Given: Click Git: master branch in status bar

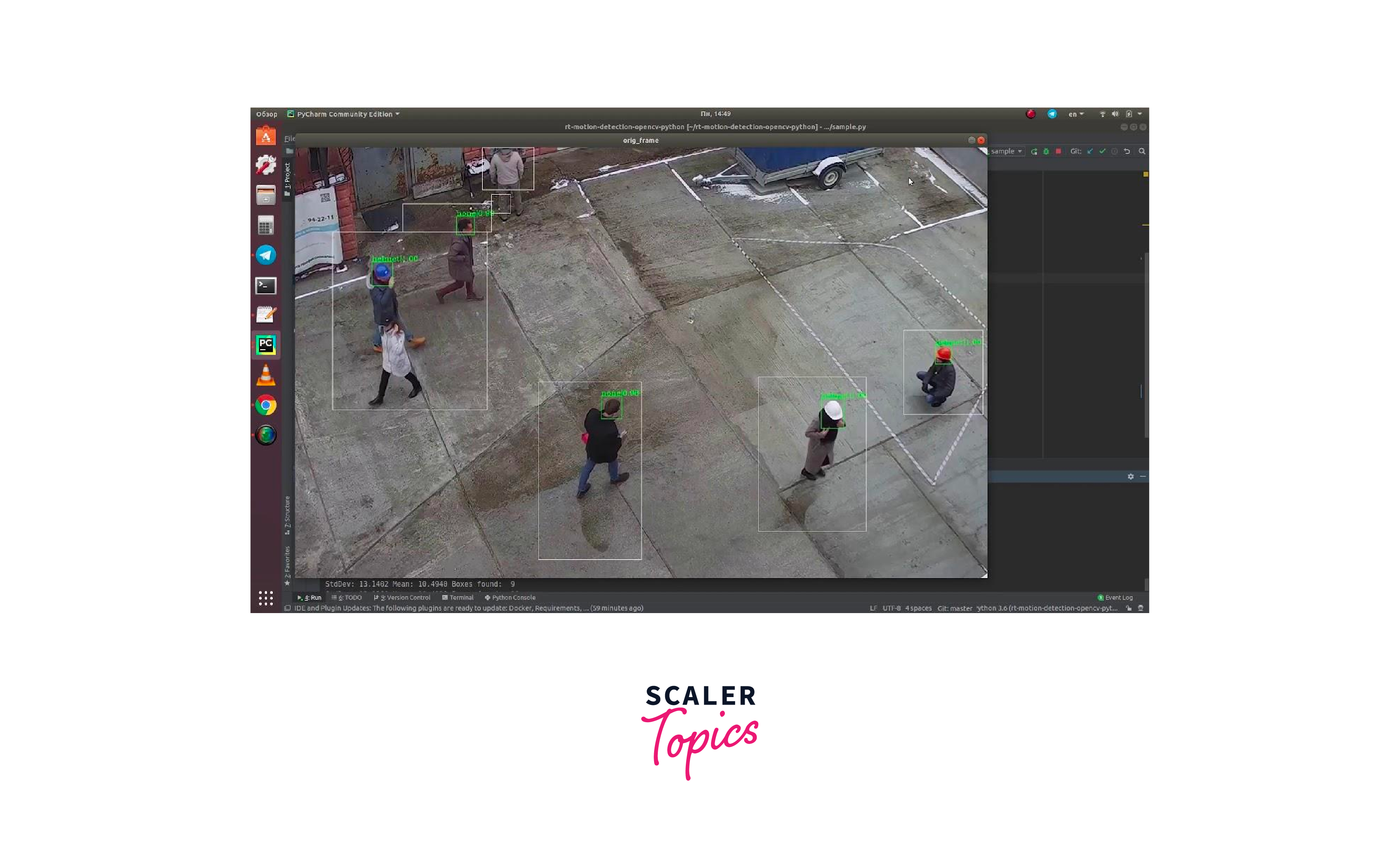Looking at the screenshot, I should point(955,608).
